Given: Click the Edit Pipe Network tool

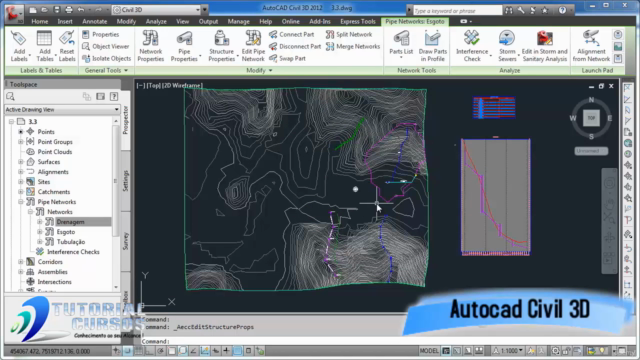Looking at the screenshot, I should point(253,46).
